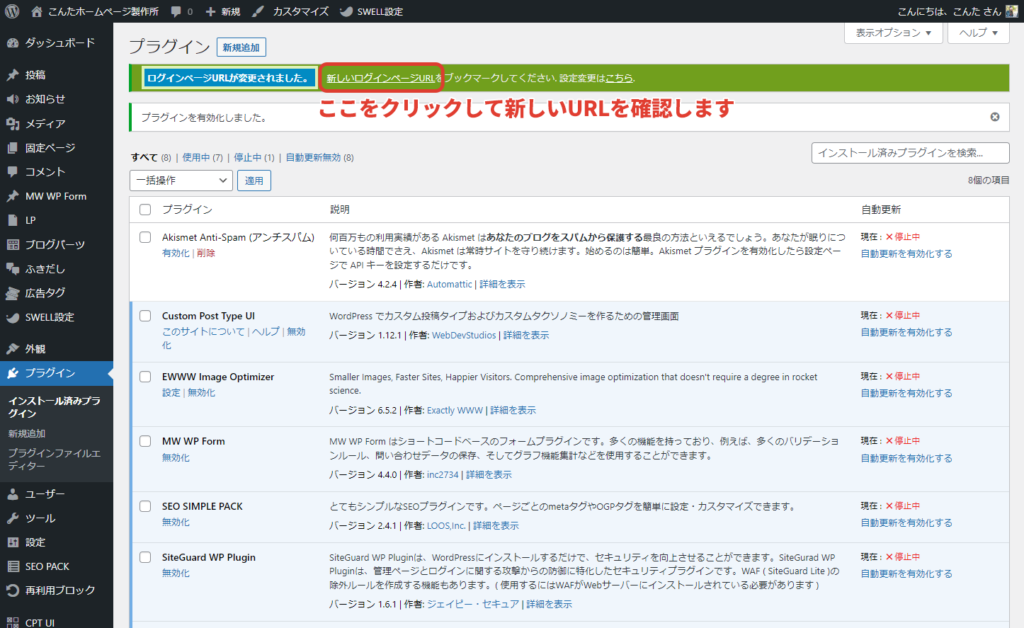The image size is (1024, 628).
Task: Click 有効化 under Akismet Anti-Spam
Action: point(176,253)
